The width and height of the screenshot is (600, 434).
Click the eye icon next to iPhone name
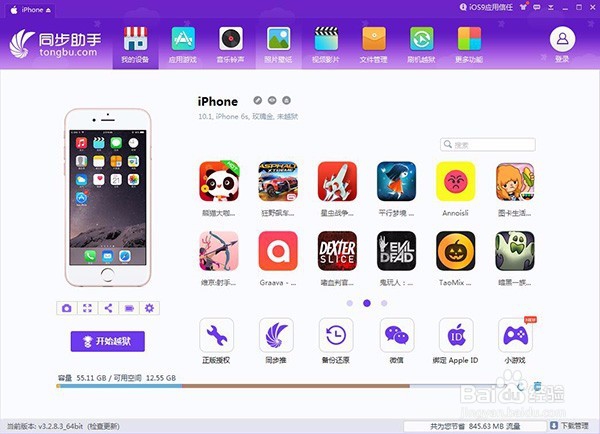272,100
